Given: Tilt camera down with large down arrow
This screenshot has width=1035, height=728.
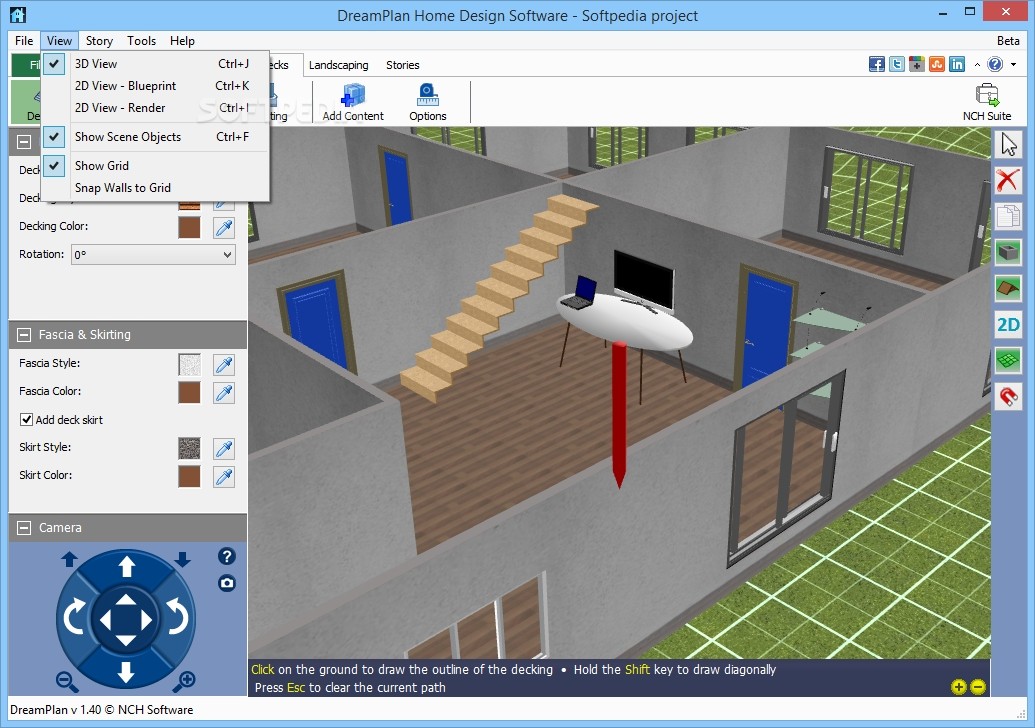Looking at the screenshot, I should tap(126, 673).
